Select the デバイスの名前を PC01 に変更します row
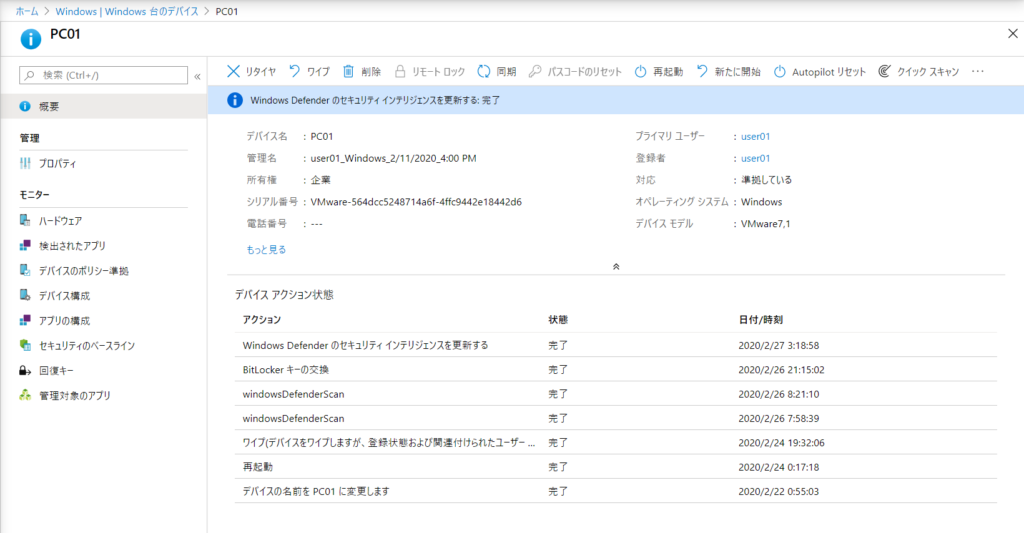This screenshot has height=533, width=1024. (616, 491)
